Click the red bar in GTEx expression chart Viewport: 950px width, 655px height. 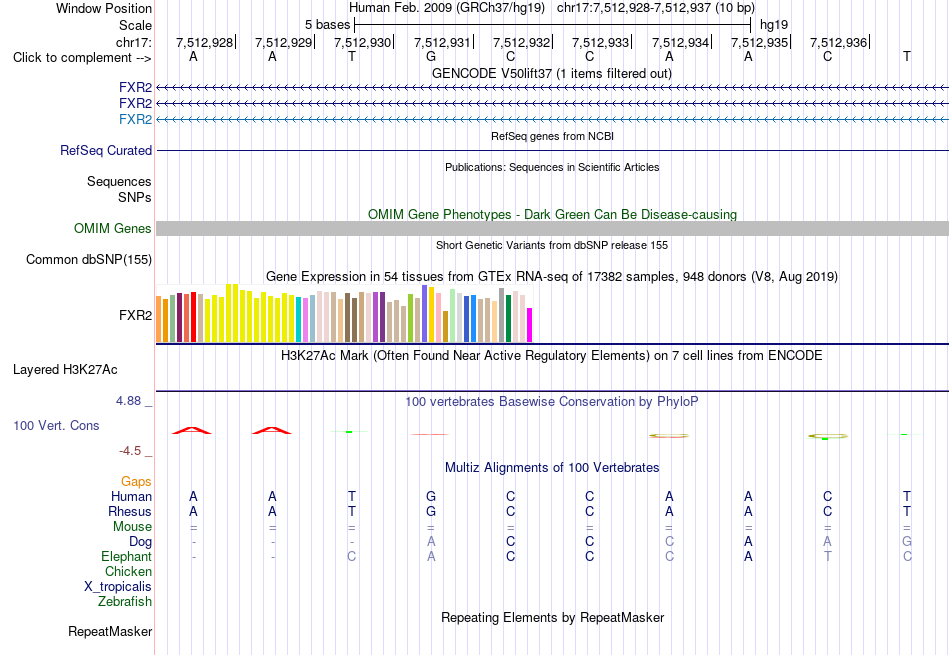193,318
